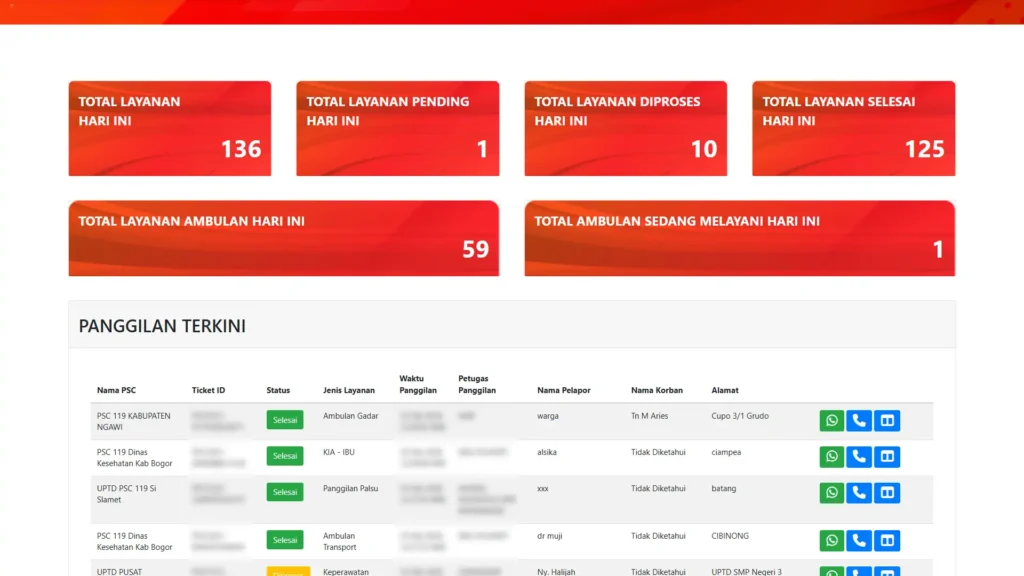Select Total Ambulan Sedang Melayani Hari Ini card
This screenshot has width=1024, height=576.
point(739,238)
